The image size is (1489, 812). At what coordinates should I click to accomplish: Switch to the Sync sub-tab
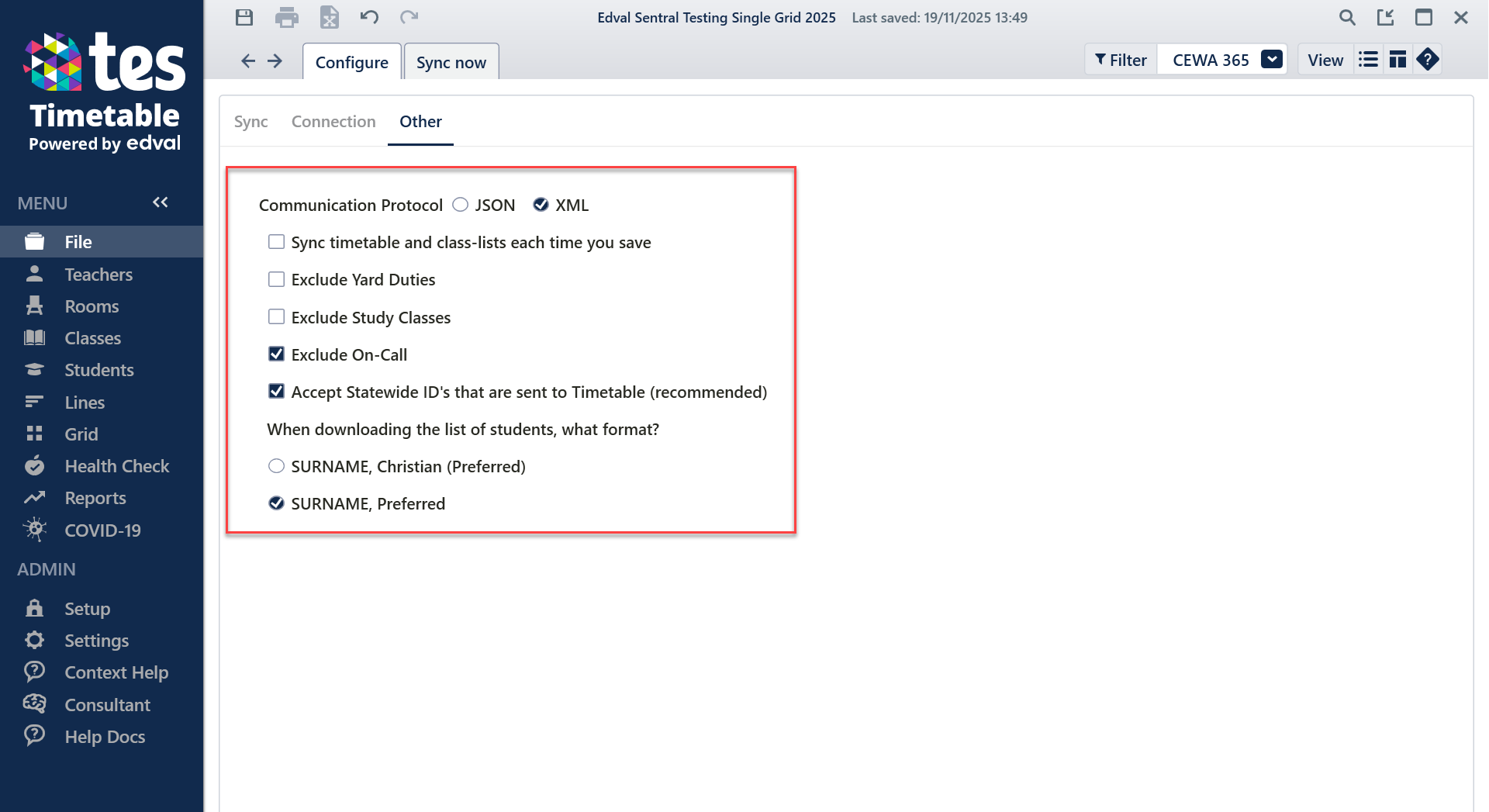coord(251,122)
